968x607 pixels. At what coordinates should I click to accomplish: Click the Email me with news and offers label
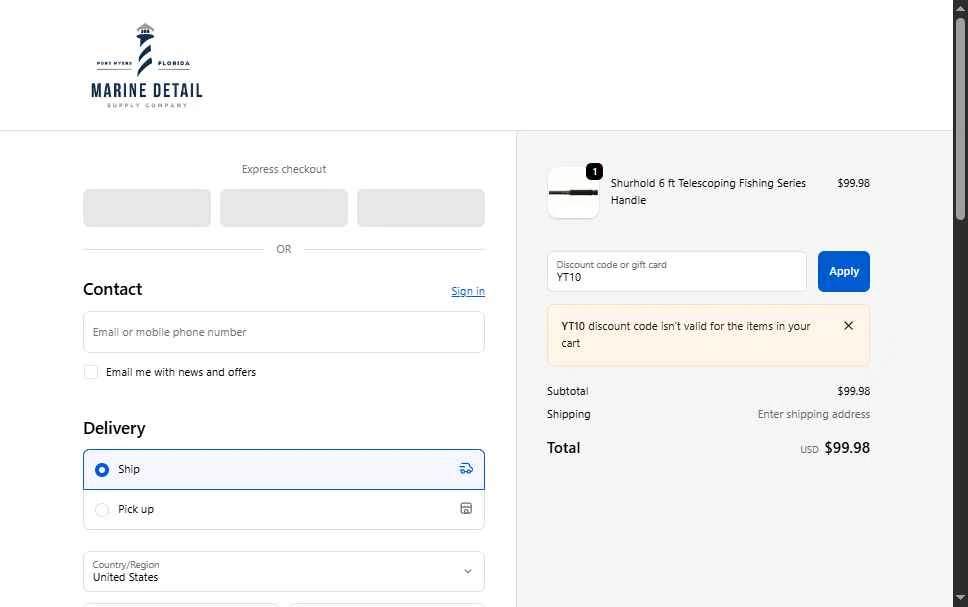(181, 372)
